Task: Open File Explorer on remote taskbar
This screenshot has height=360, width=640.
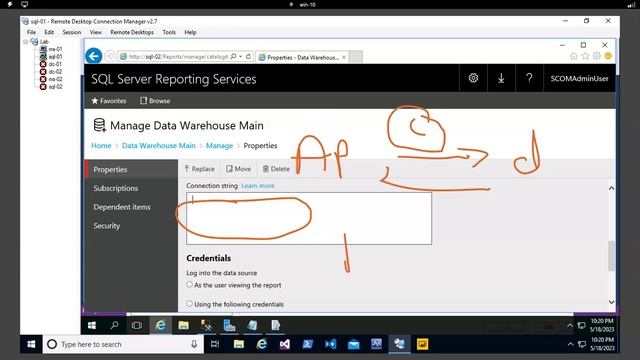Action: 183,325
